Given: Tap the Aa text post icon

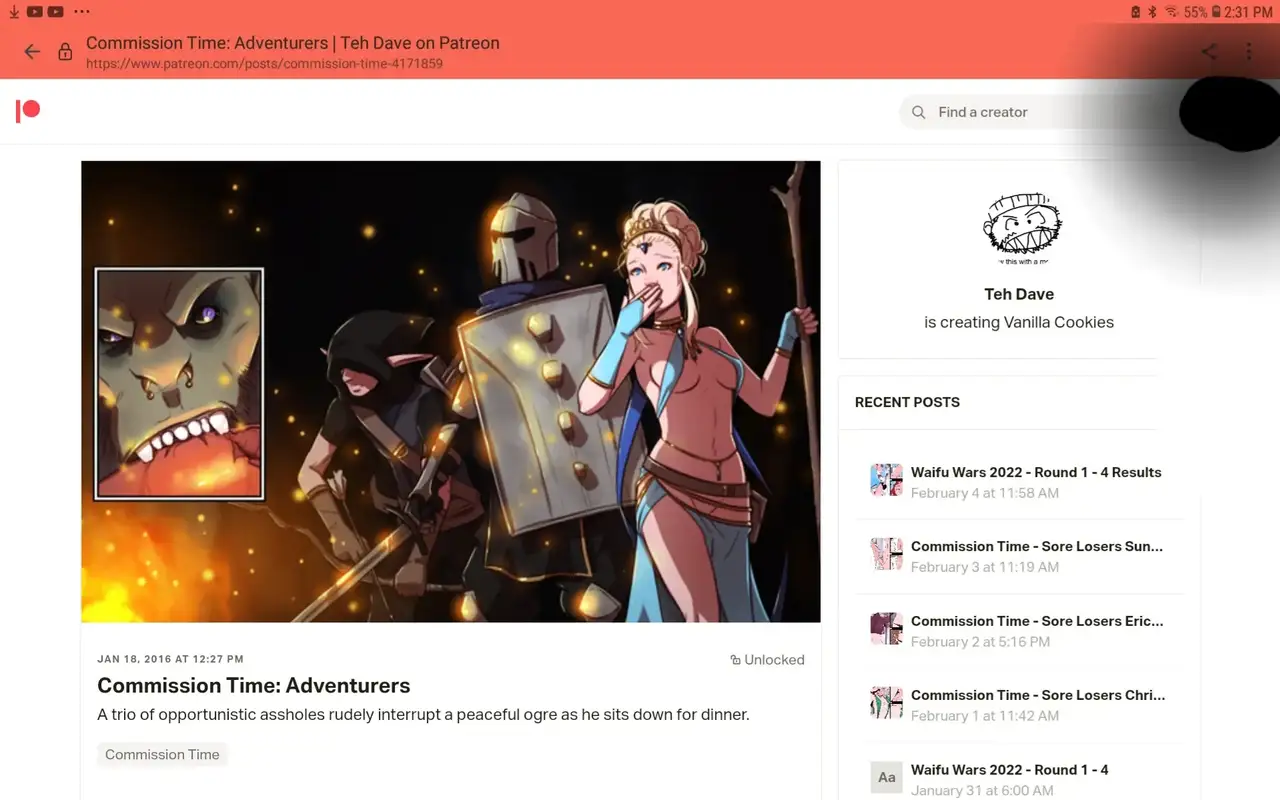Looking at the screenshot, I should point(886,777).
